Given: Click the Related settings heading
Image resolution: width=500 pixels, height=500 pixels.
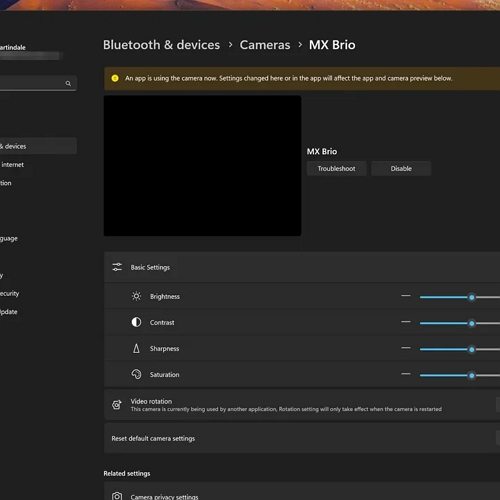Looking at the screenshot, I should (127, 473).
